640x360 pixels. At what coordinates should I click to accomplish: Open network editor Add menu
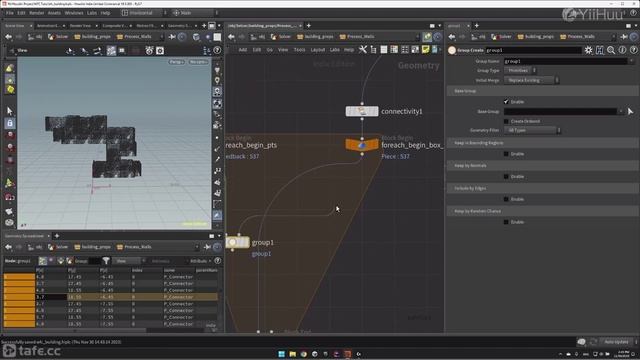point(242,50)
